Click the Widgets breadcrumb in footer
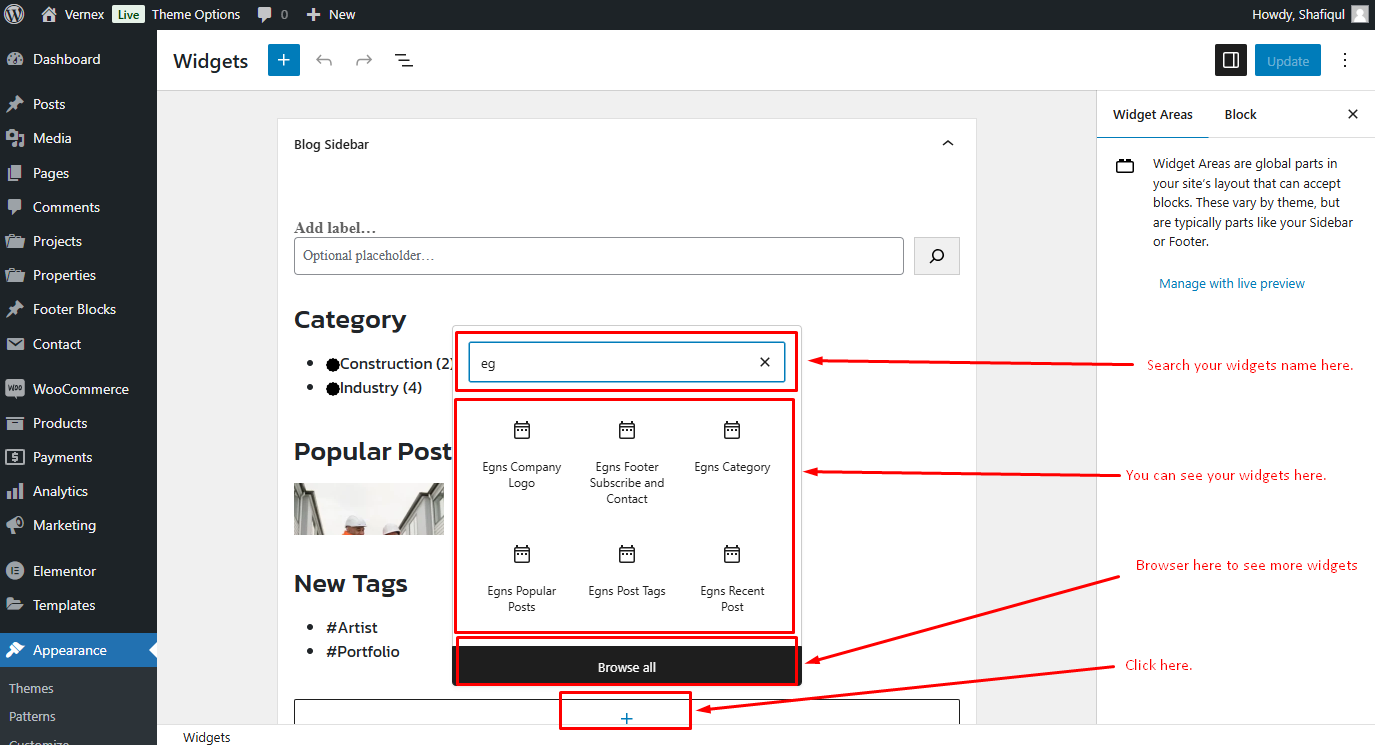 pos(207,737)
